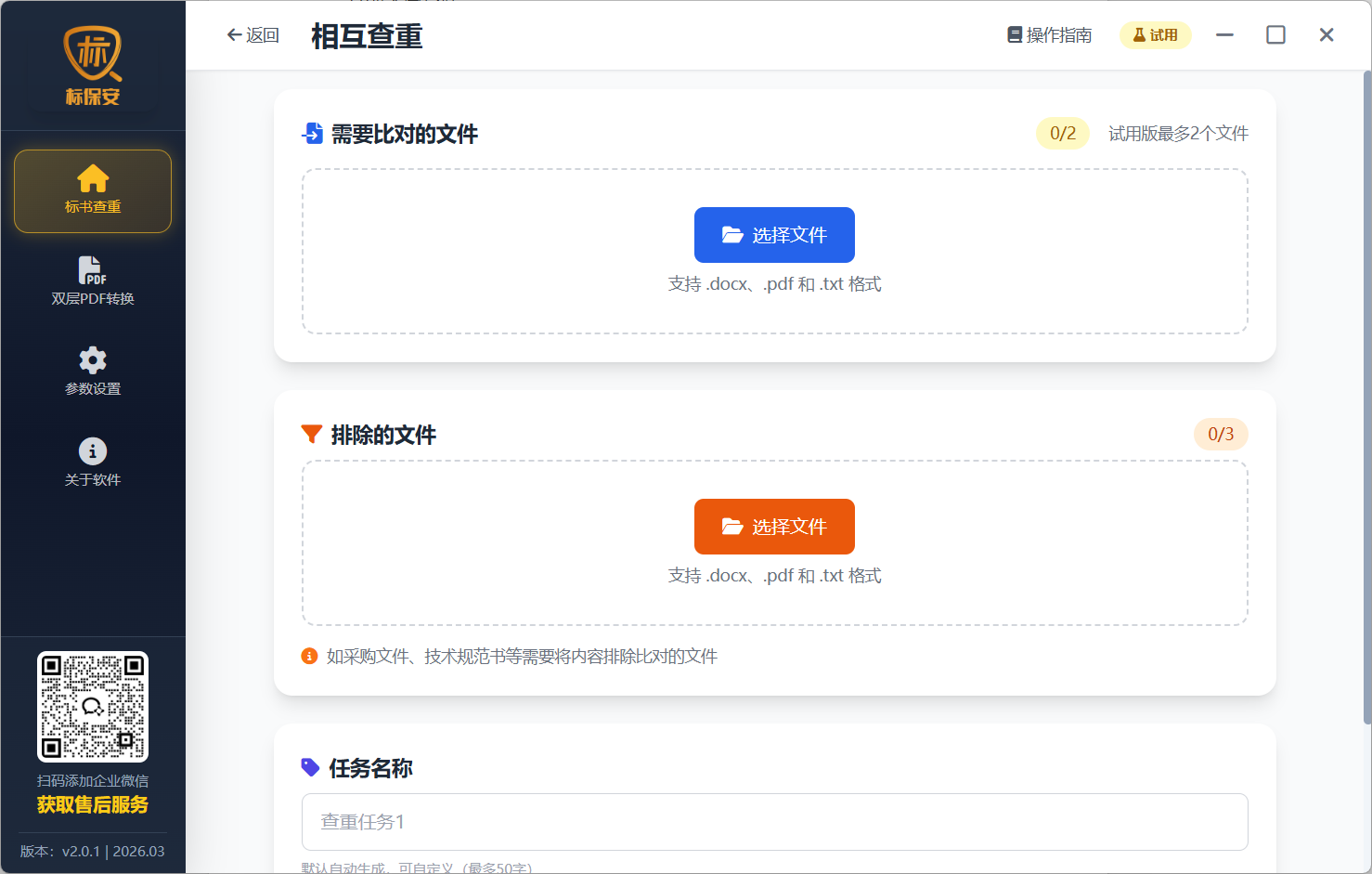Click the 需要比对的文件 document icon
Screen dimensions: 1372x874
coord(313,134)
